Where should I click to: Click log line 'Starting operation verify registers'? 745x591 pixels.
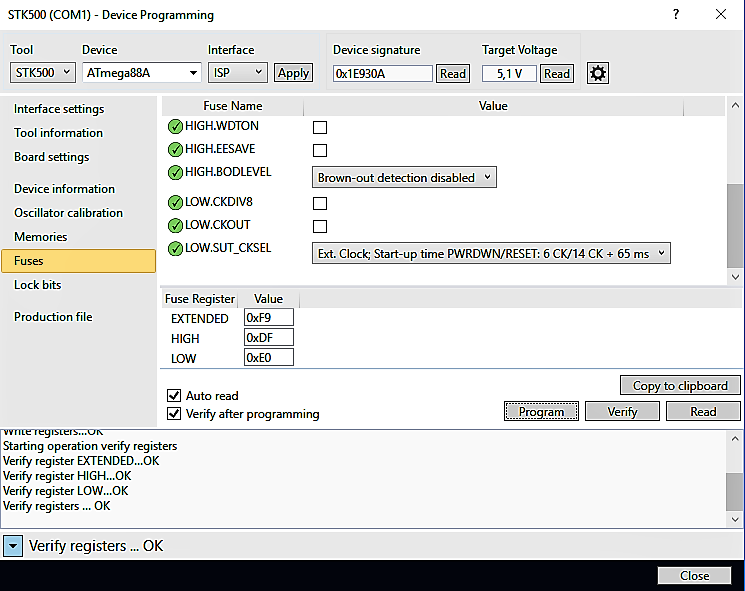coord(90,446)
